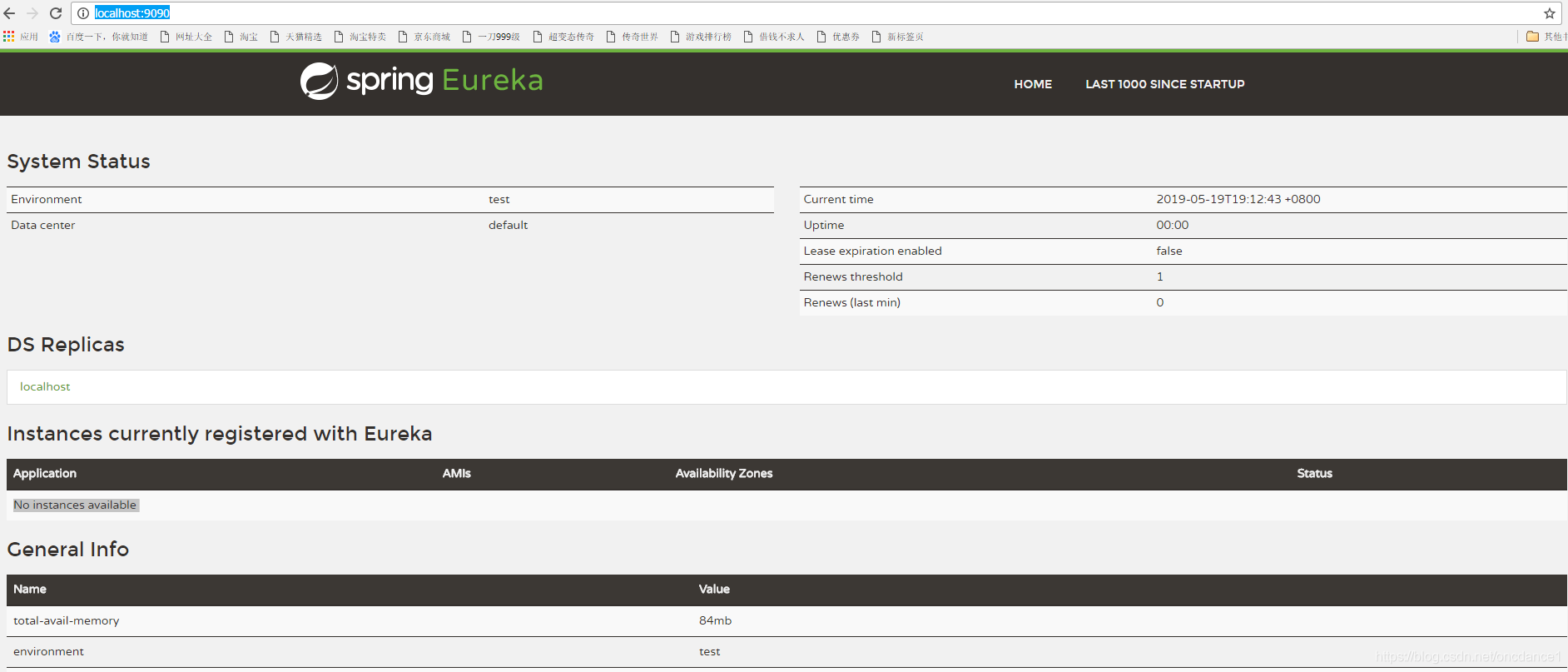The width and height of the screenshot is (1568, 672).
Task: Open the 京东商城 bookmark
Action: pyautogui.click(x=424, y=37)
